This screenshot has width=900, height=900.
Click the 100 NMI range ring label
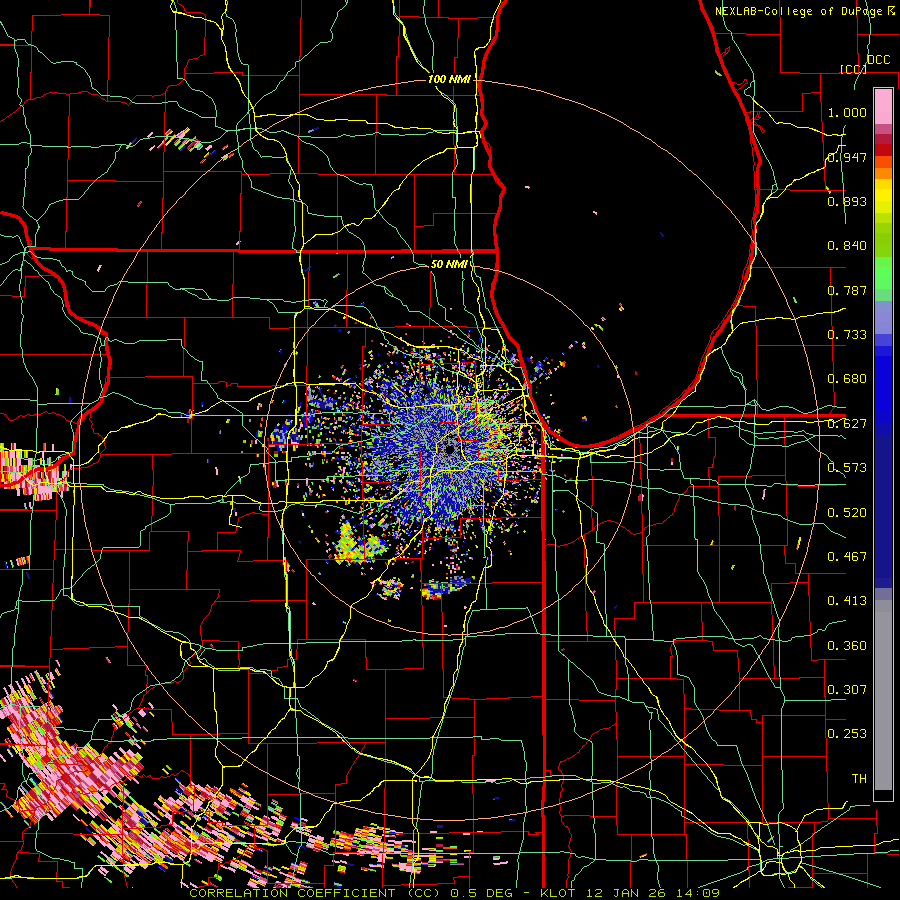pos(449,79)
